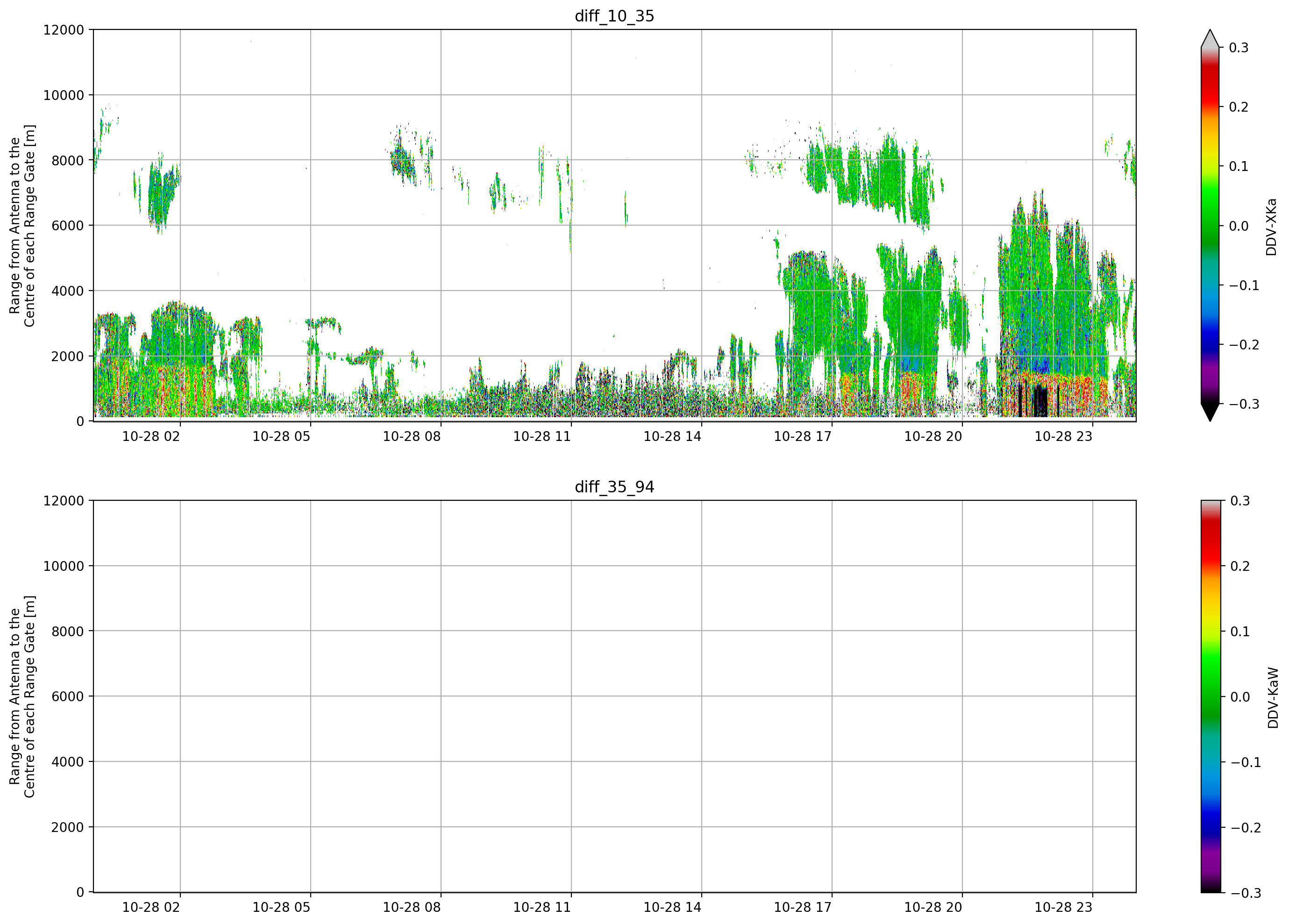Click the 10000 y-axis tick of diff_10_35
The width and height of the screenshot is (1289, 924).
click(64, 95)
